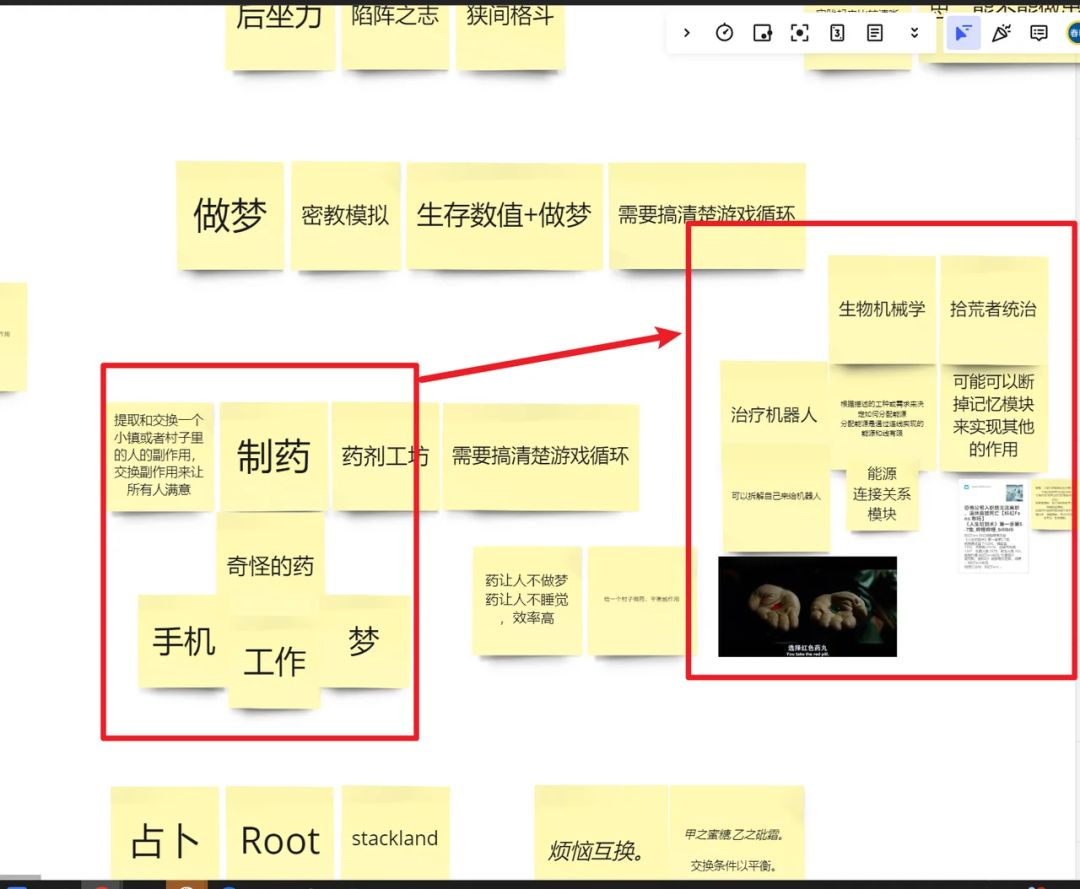Select the 做梦 sticky note

tap(230, 216)
